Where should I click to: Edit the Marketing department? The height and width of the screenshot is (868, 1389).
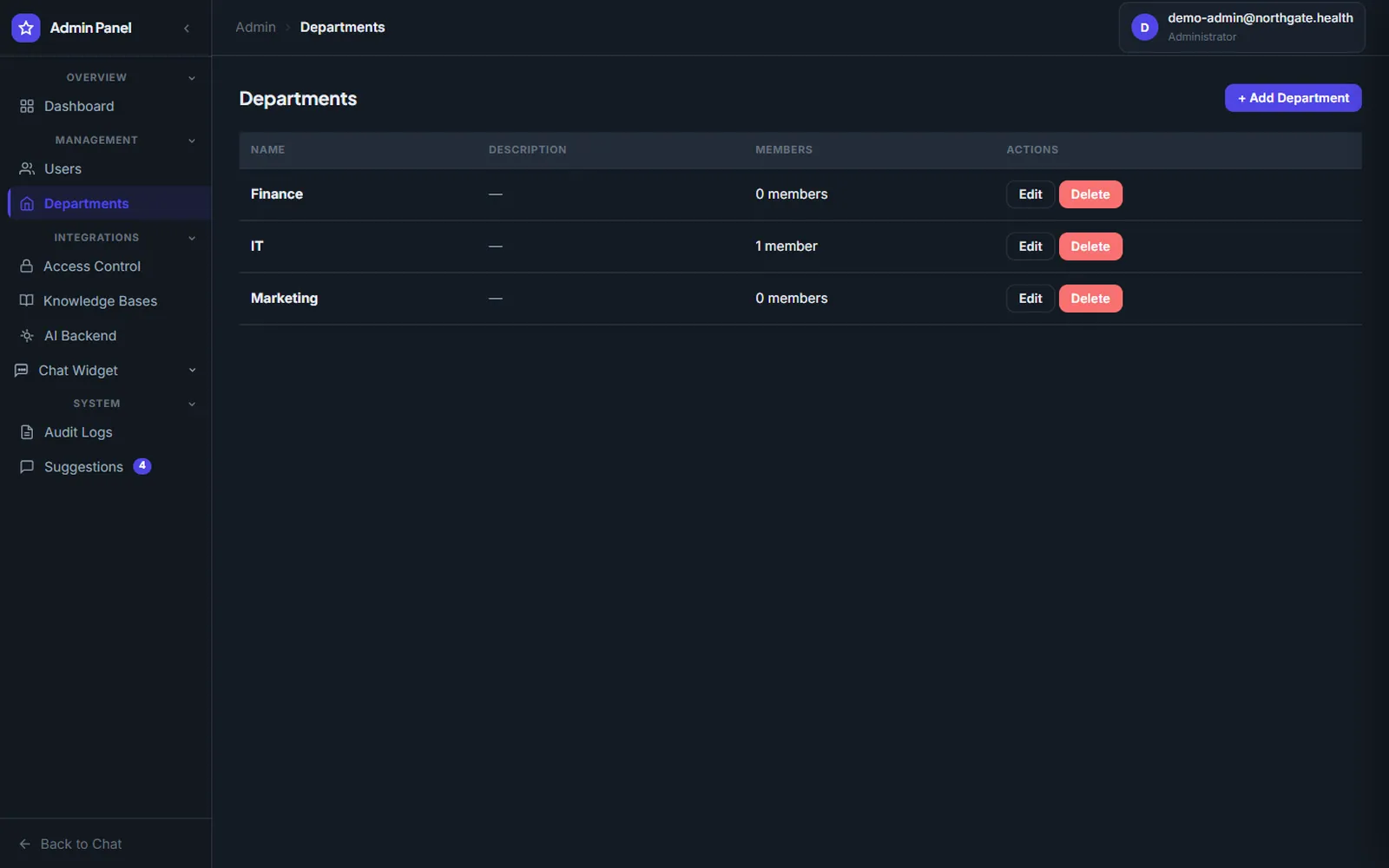pos(1030,299)
